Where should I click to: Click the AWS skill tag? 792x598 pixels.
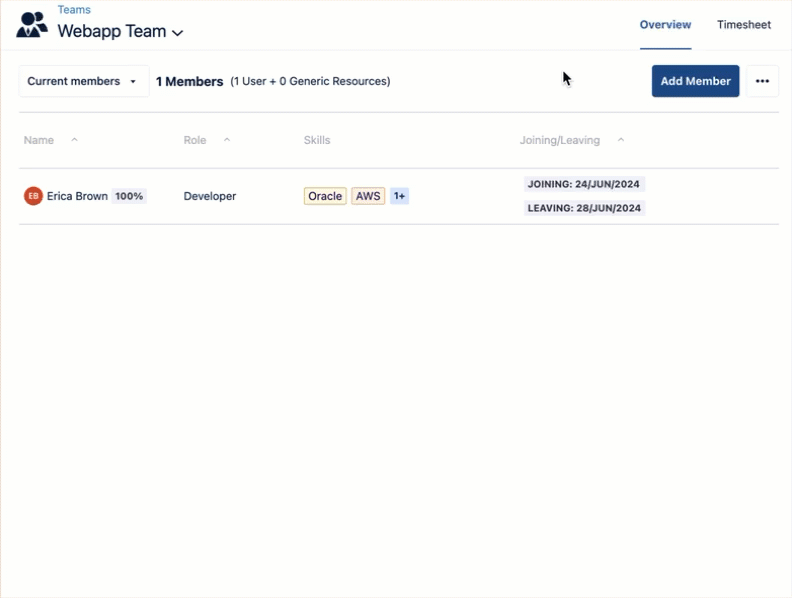[368, 196]
